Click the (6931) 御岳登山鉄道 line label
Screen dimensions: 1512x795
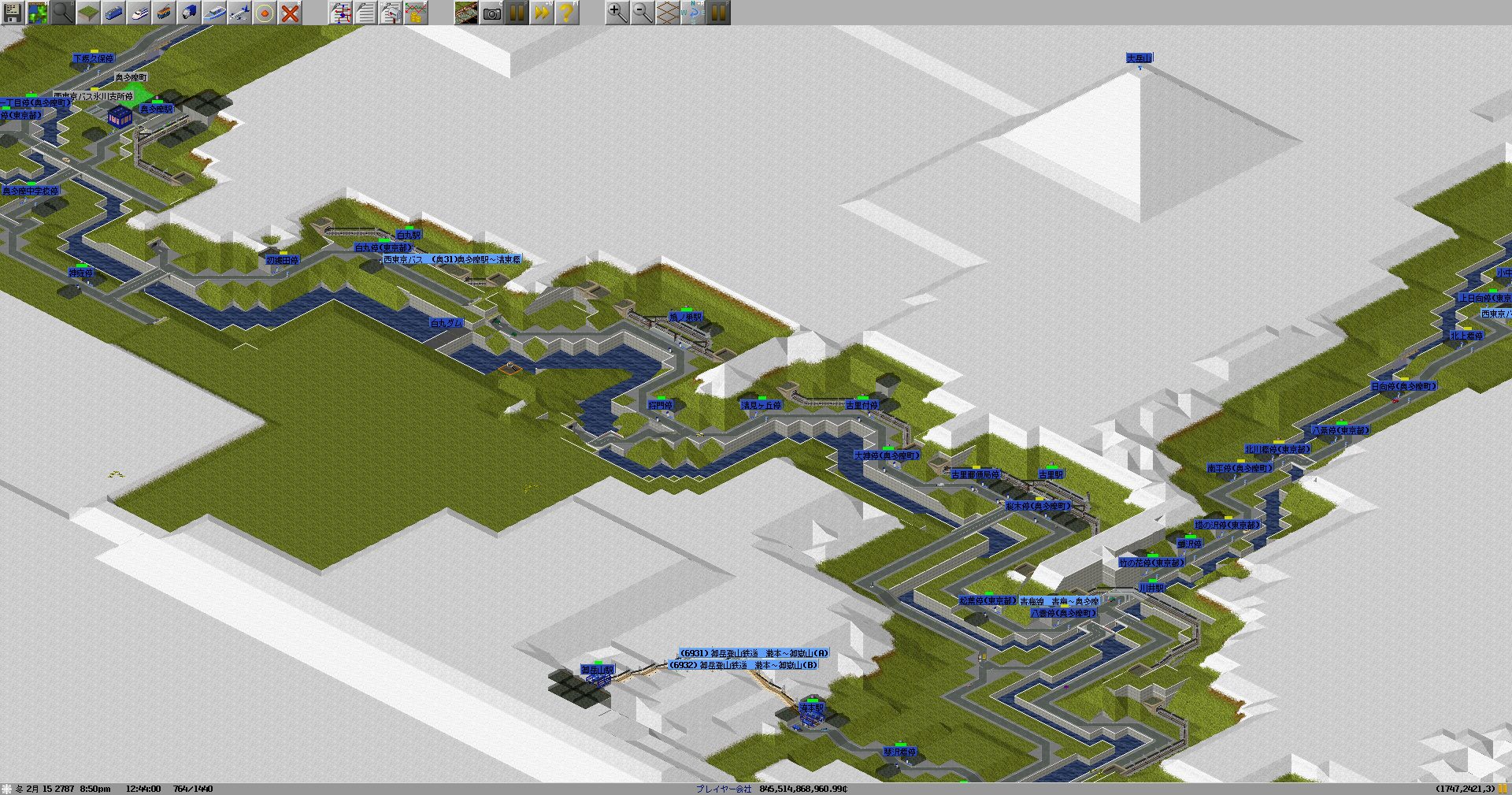click(x=754, y=653)
